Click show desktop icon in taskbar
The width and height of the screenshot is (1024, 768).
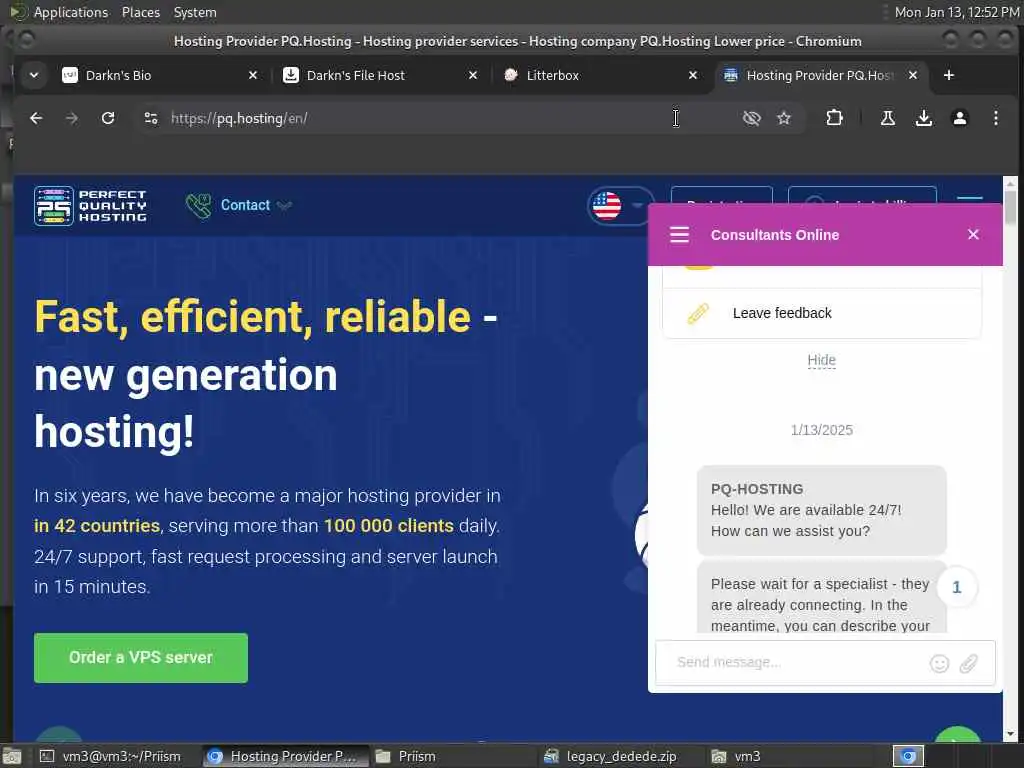click(x=12, y=756)
